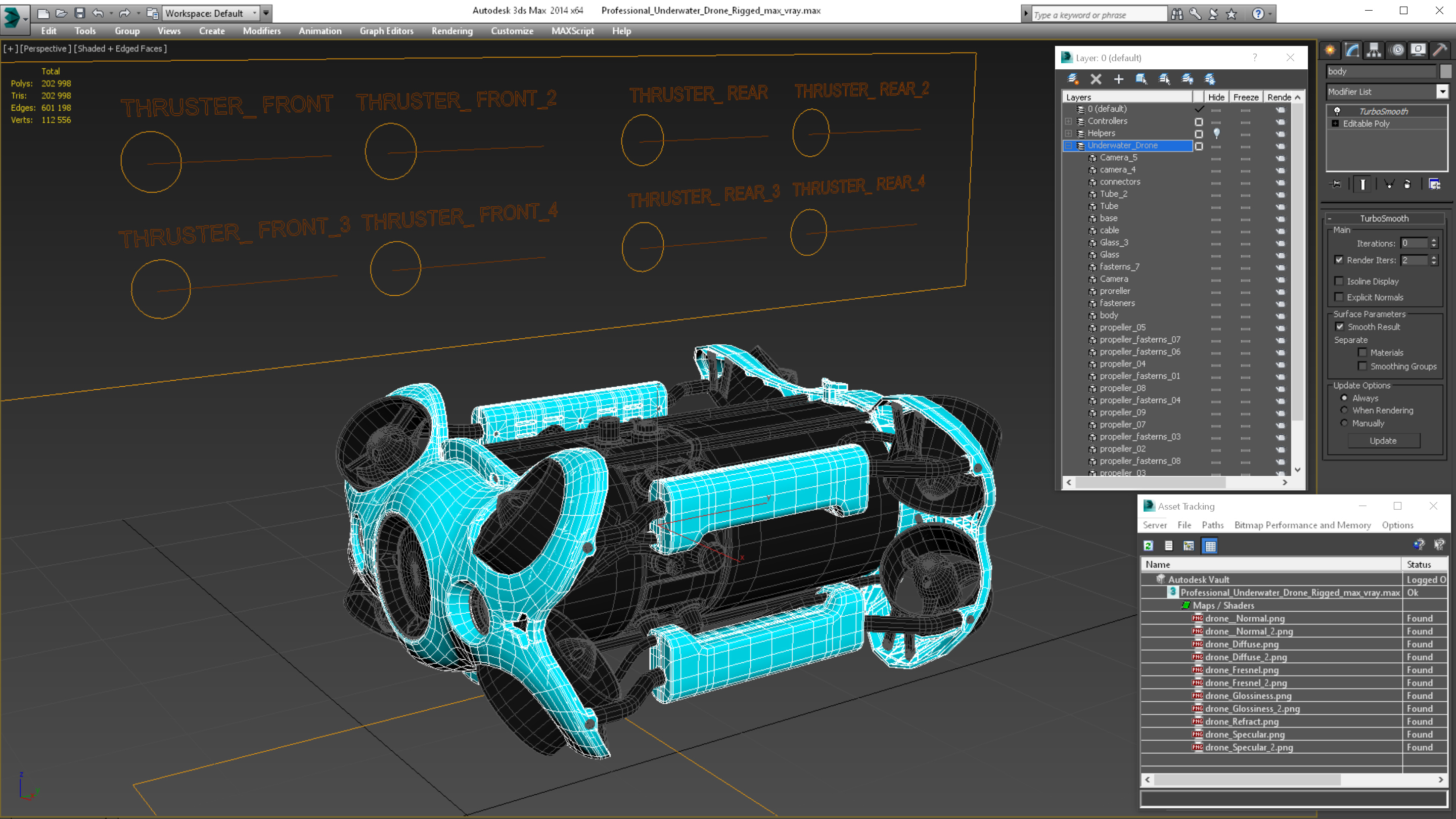
Task: Click the Freeze column header in Layer dialog
Action: (1246, 97)
